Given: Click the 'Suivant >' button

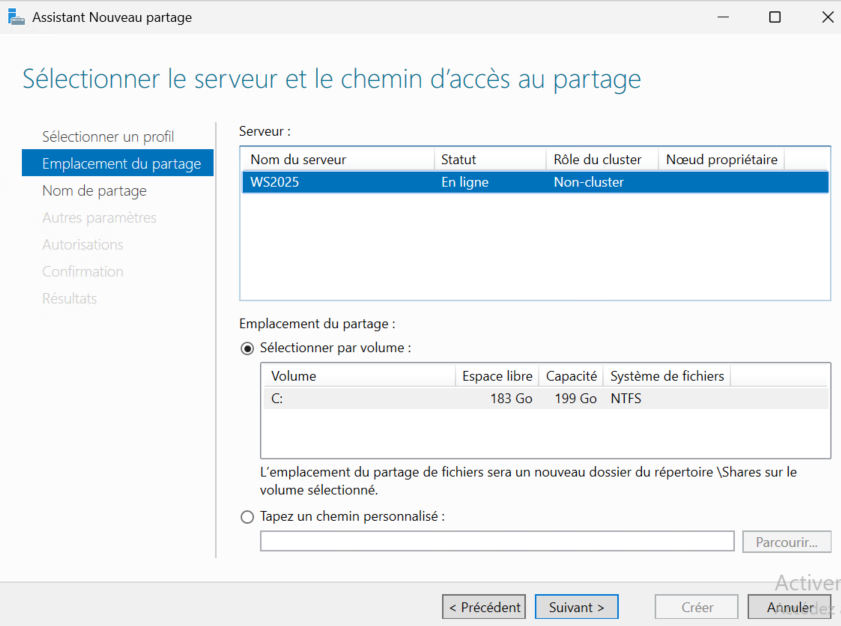Looking at the screenshot, I should [x=577, y=607].
